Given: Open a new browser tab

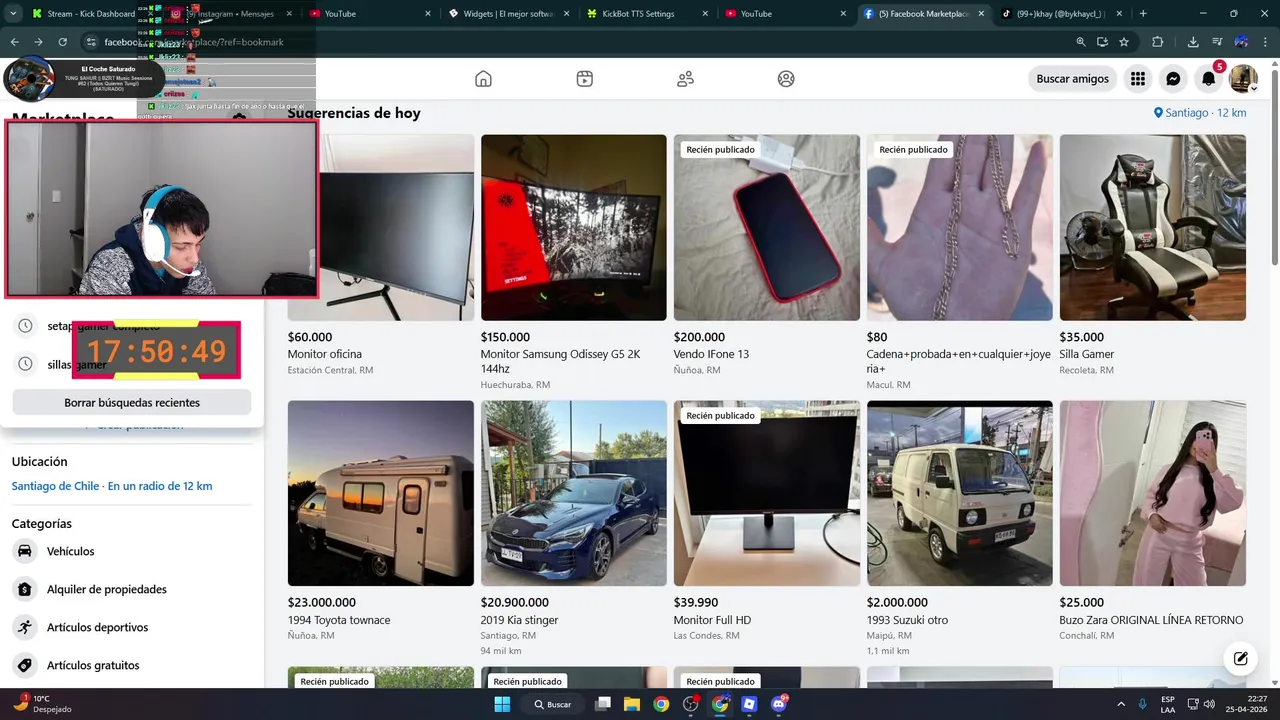Looking at the screenshot, I should 1143,14.
